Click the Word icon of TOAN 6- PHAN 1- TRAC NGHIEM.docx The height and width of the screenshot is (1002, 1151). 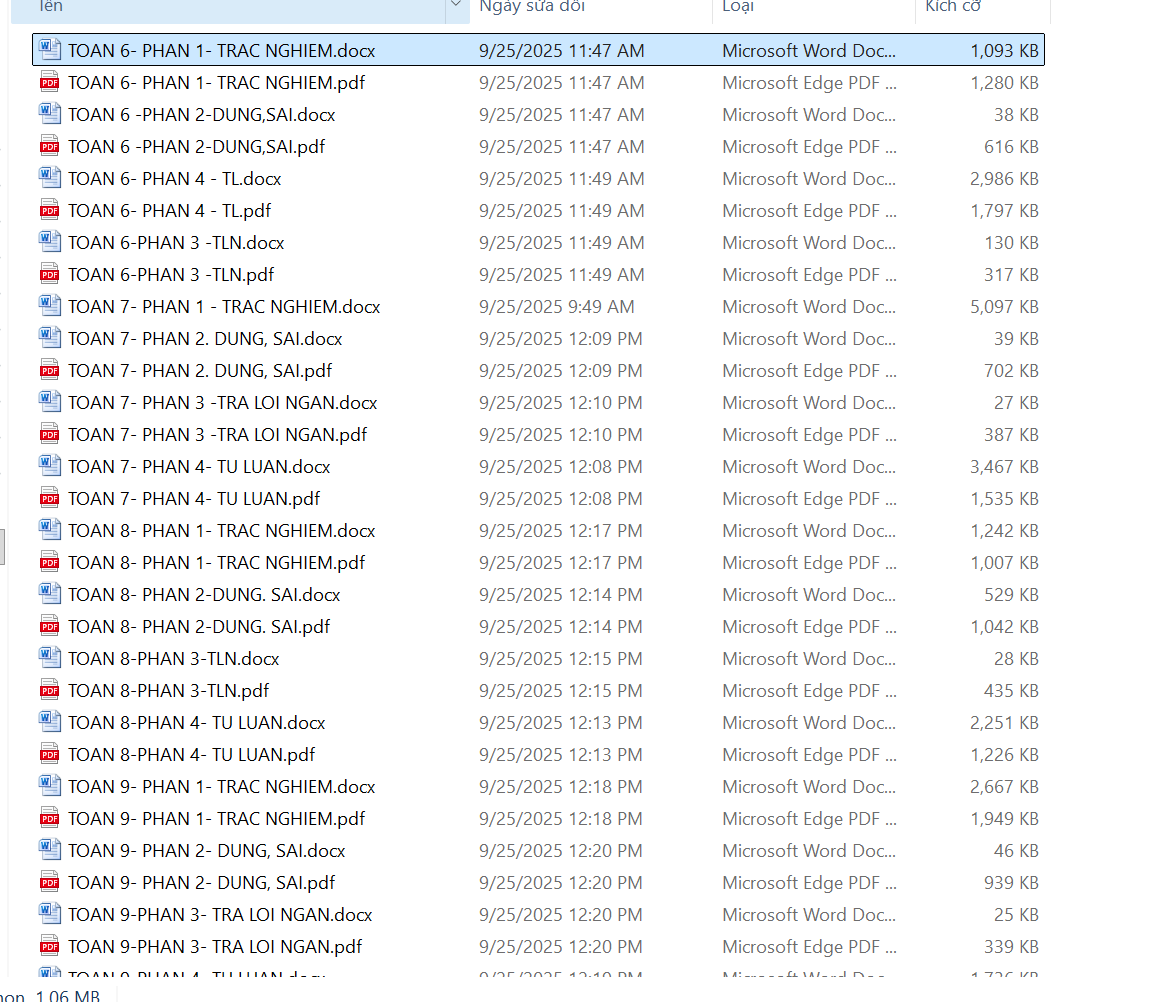49,51
